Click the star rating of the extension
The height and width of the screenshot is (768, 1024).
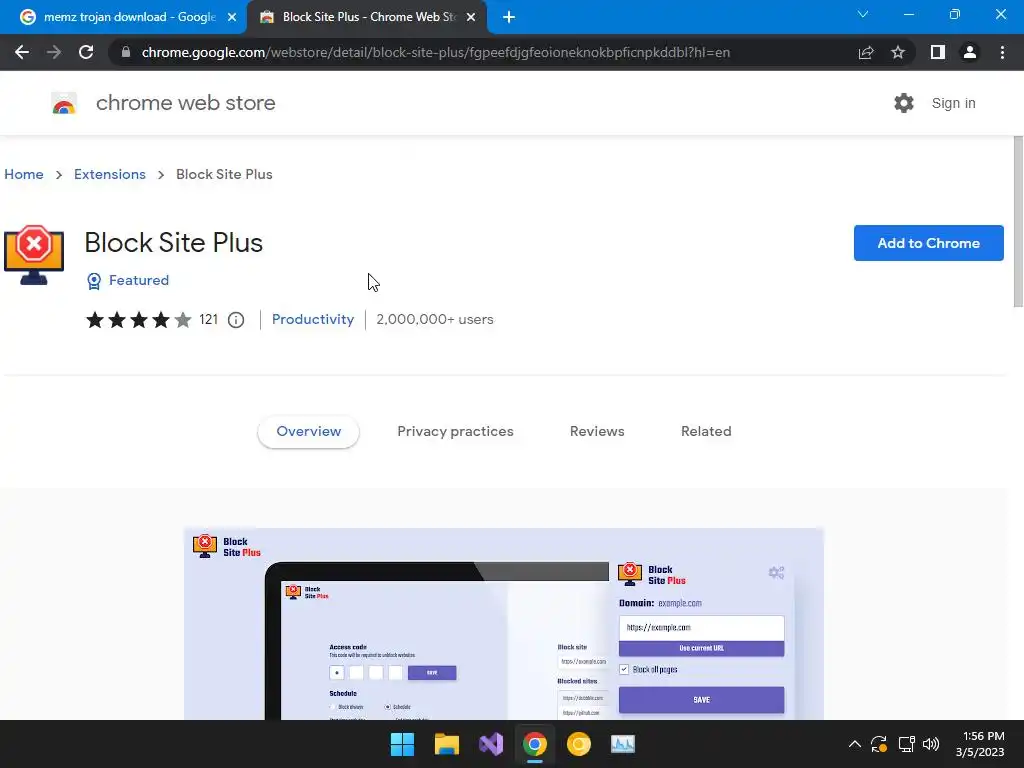point(138,319)
